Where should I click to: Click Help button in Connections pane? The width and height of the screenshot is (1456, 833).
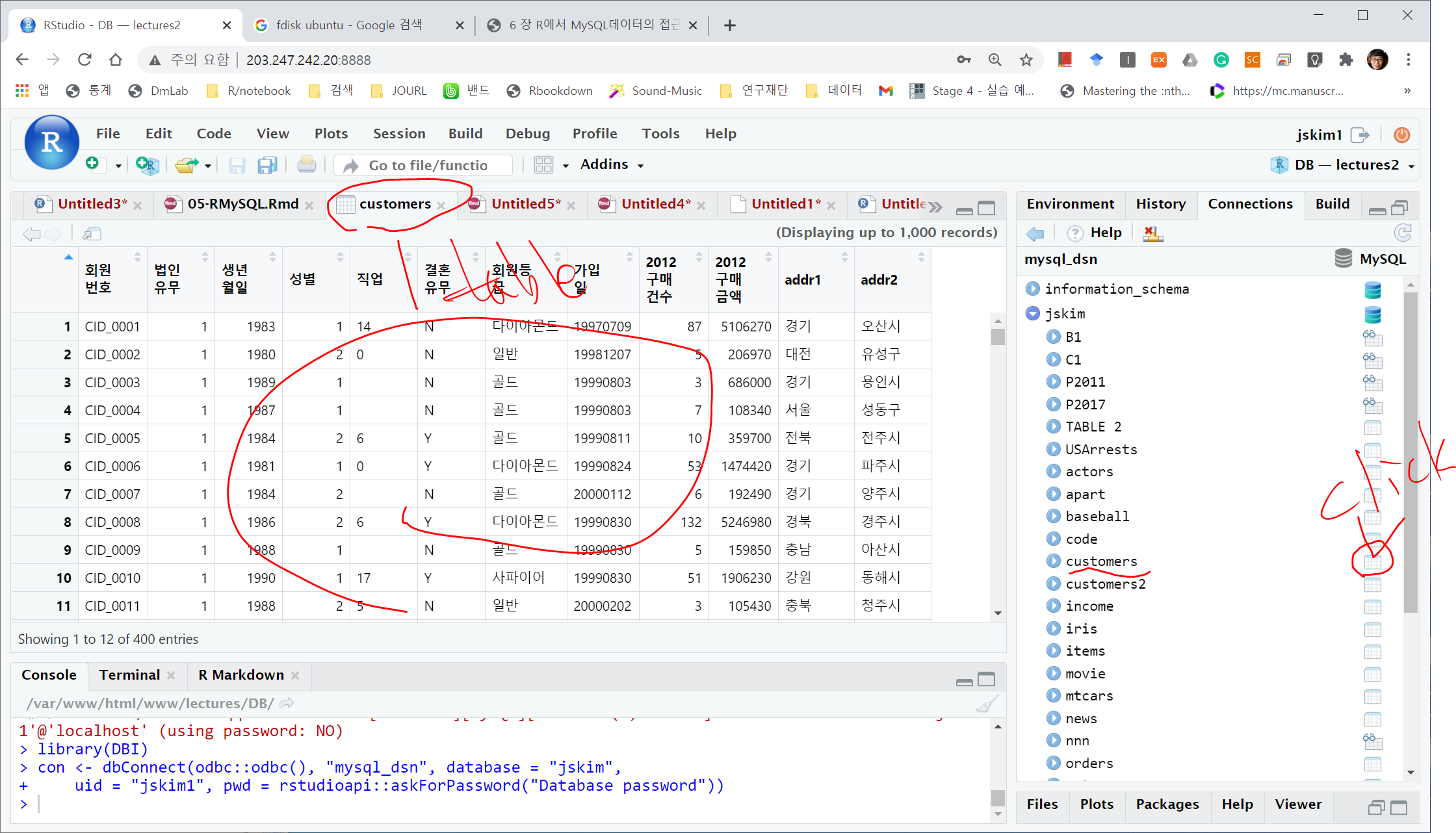click(1095, 233)
